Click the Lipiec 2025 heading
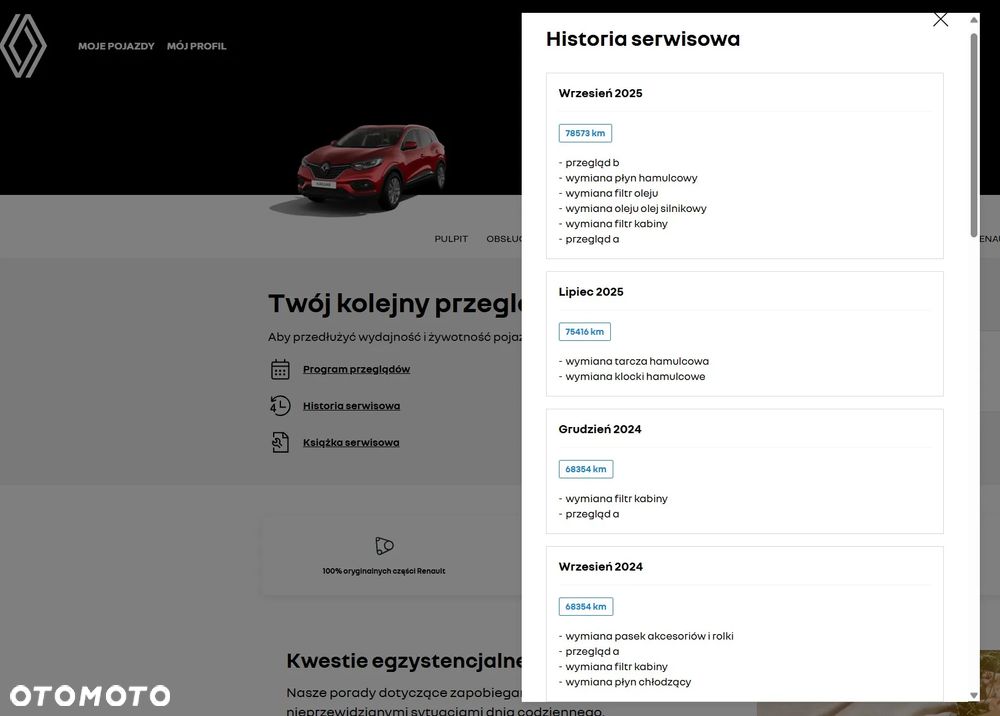 point(591,292)
